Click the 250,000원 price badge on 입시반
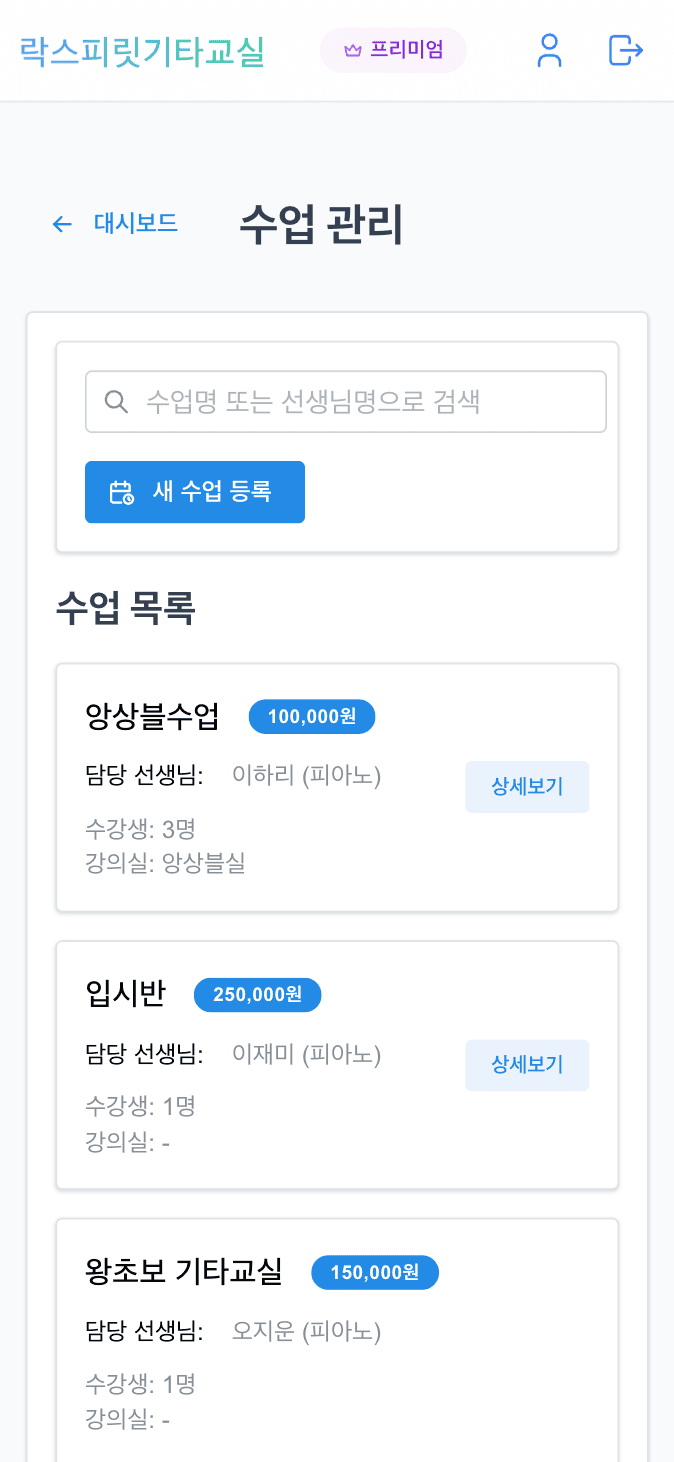The image size is (674, 1462). [x=257, y=994]
